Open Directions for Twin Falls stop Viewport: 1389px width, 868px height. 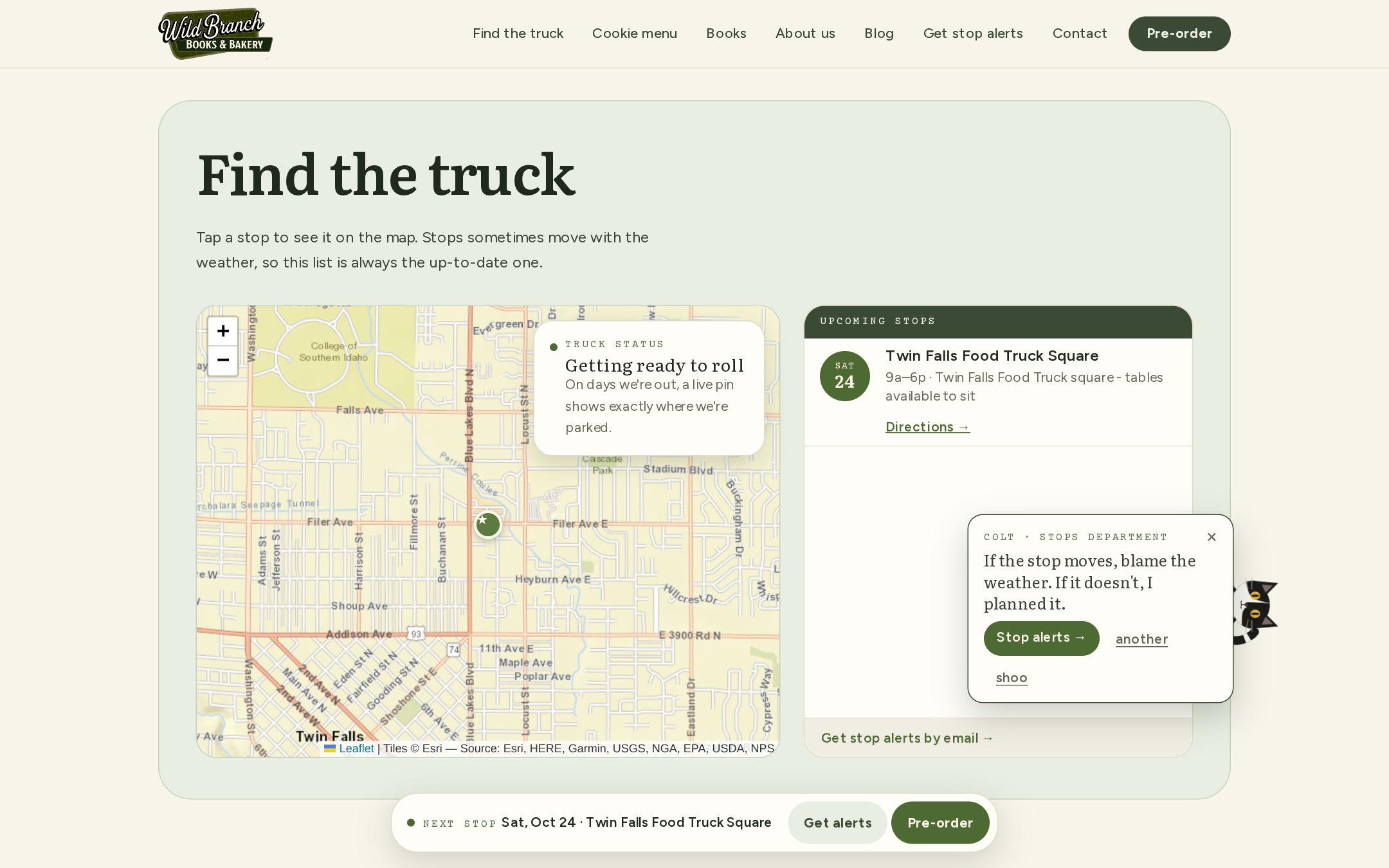tap(927, 427)
